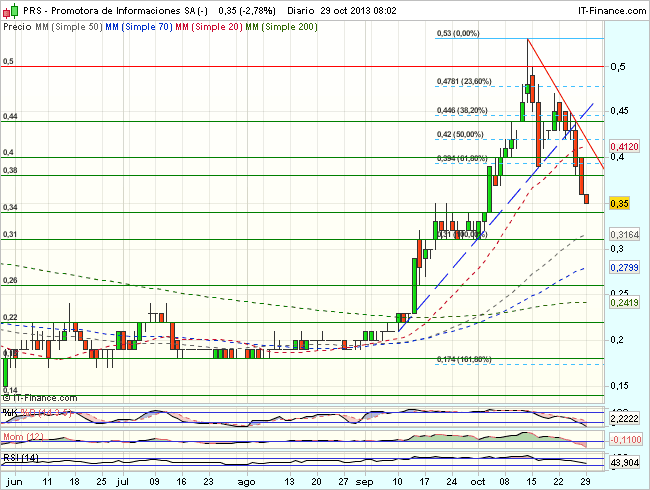Click the MM (Simple 200) legend entry
Screen dimensions: 650x490
(x=281, y=27)
